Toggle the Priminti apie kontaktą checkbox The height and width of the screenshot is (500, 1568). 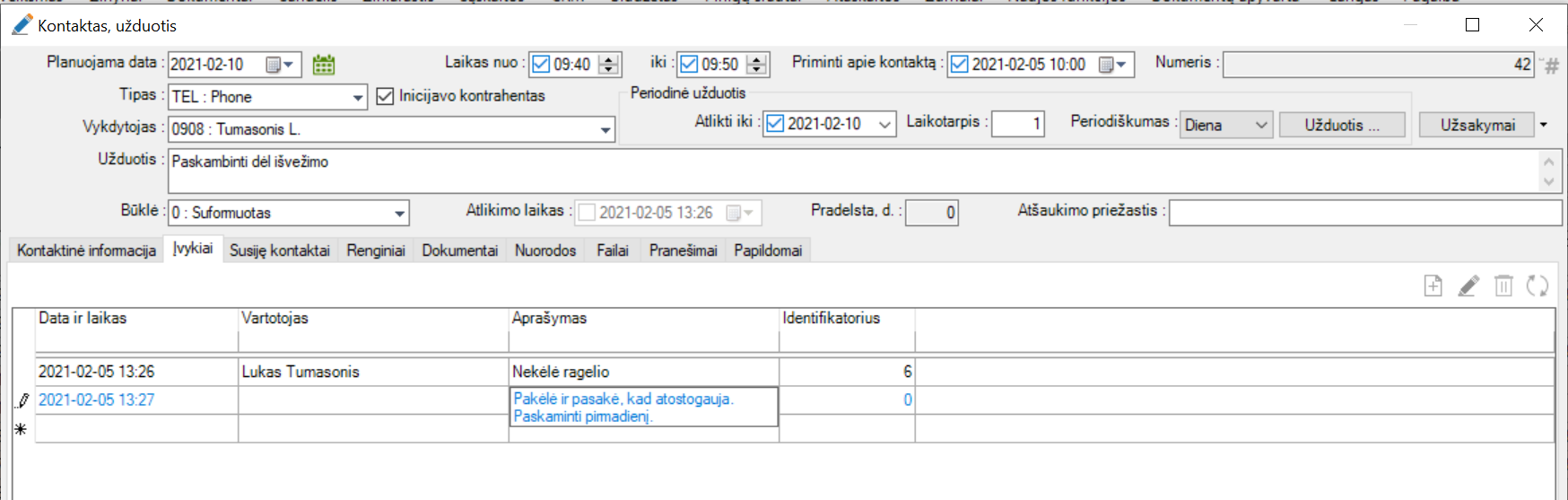pyautogui.click(x=960, y=64)
